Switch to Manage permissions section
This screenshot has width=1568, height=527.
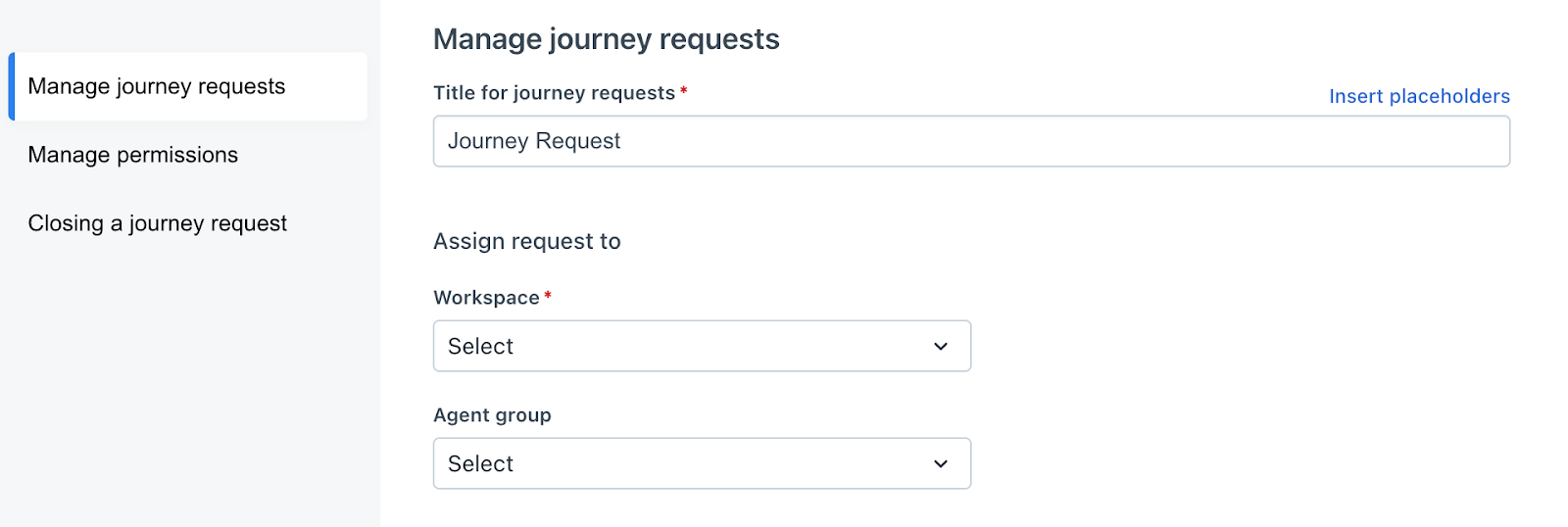[133, 155]
